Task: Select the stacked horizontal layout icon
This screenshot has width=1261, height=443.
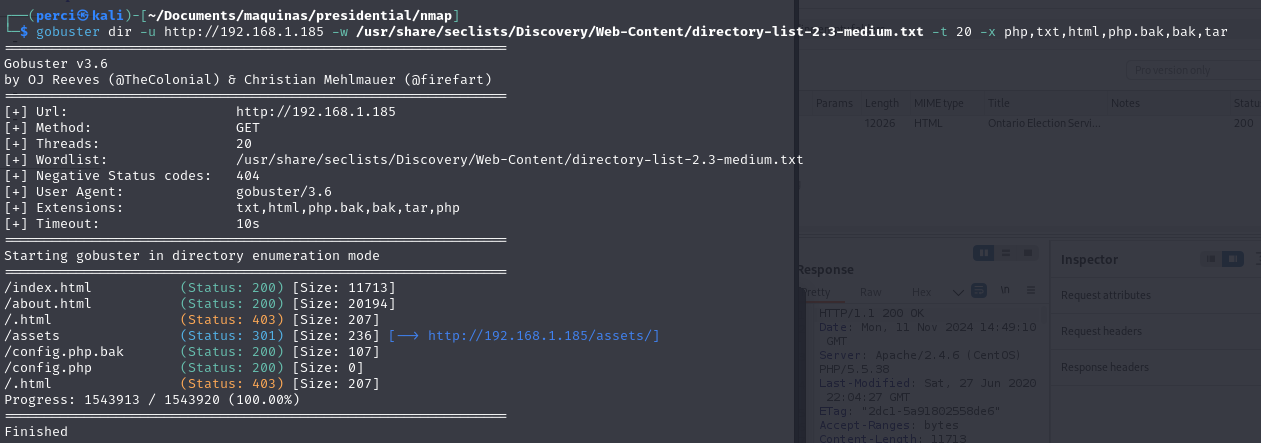Action: pyautogui.click(x=1006, y=253)
